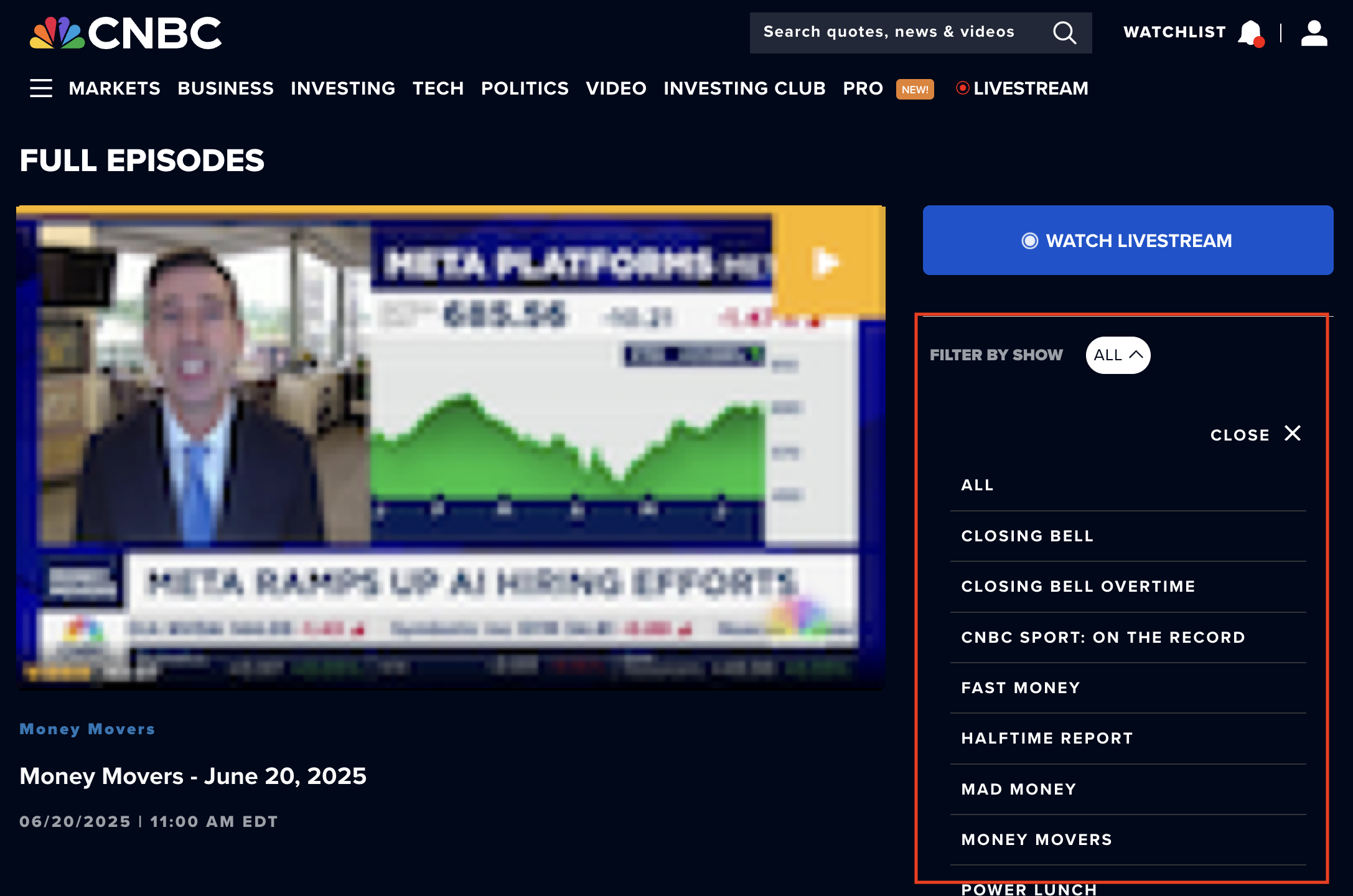The image size is (1353, 896).
Task: Navigate to POLITICS
Action: coord(525,88)
